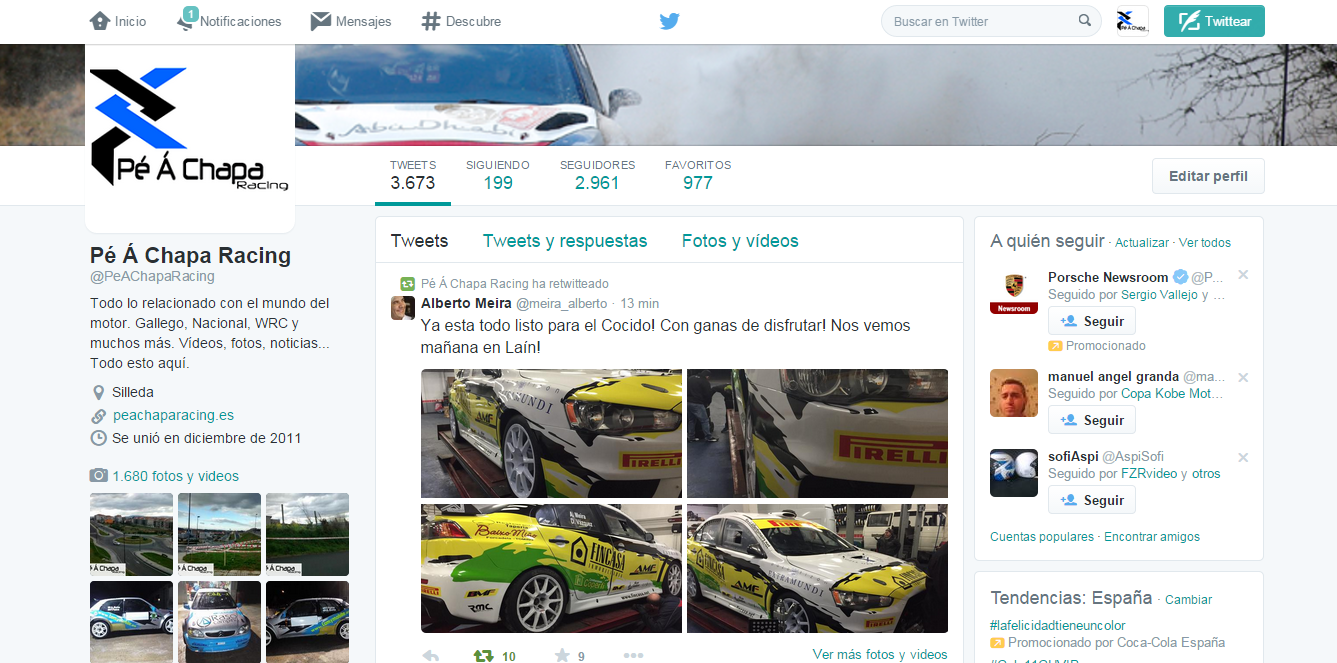The width and height of the screenshot is (1337, 663).
Task: Focus the Buscar en Twitter field
Action: click(991, 21)
